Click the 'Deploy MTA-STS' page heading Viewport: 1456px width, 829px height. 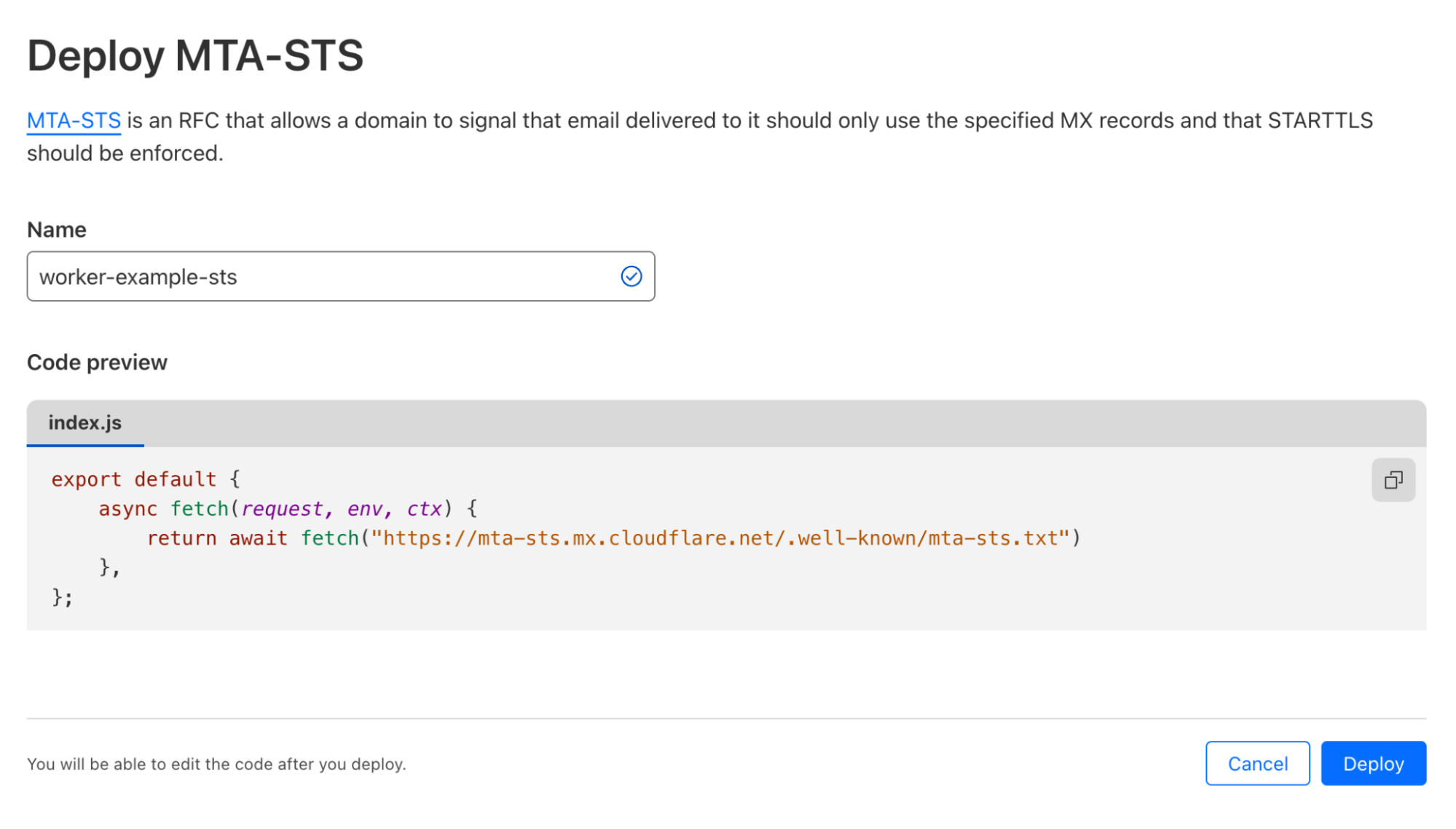(x=195, y=56)
